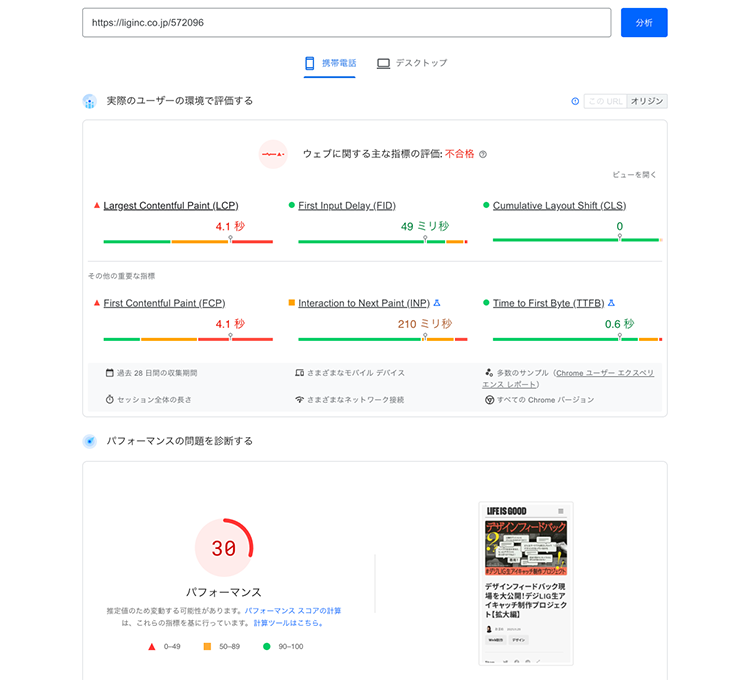Open Interaction to Next Paint (INP) link
The width and height of the screenshot is (750, 680).
[364, 303]
